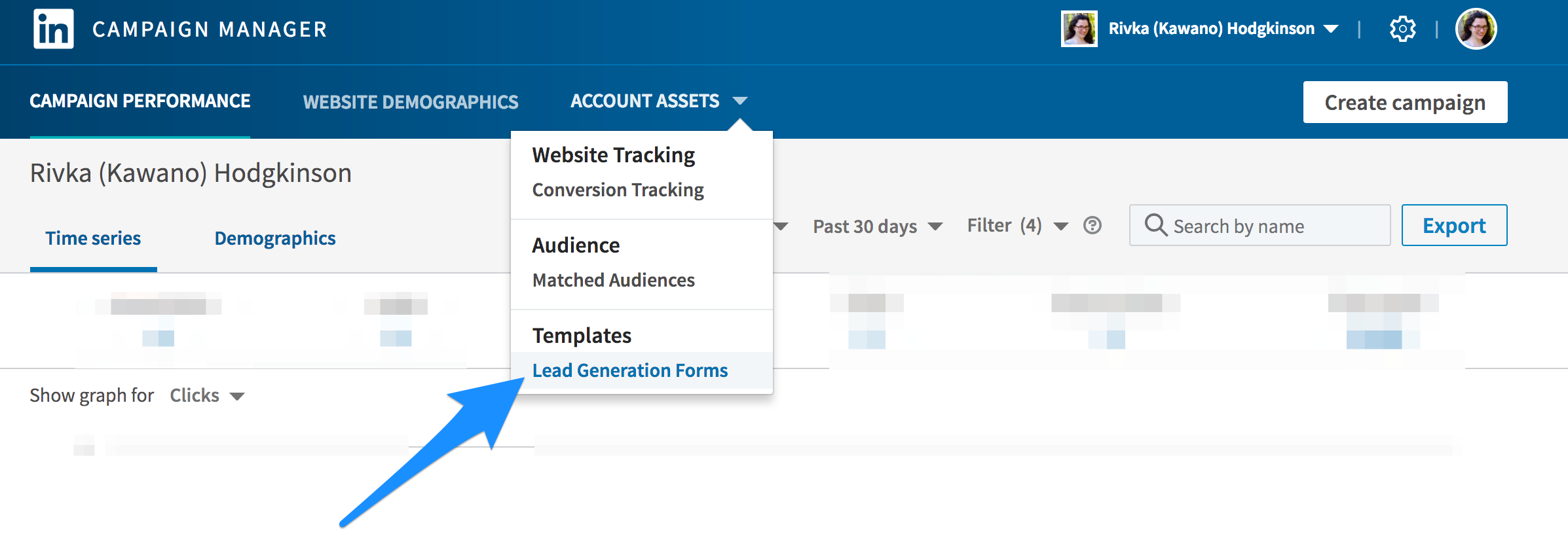Expand the account name dropdown arrow

pyautogui.click(x=1330, y=29)
